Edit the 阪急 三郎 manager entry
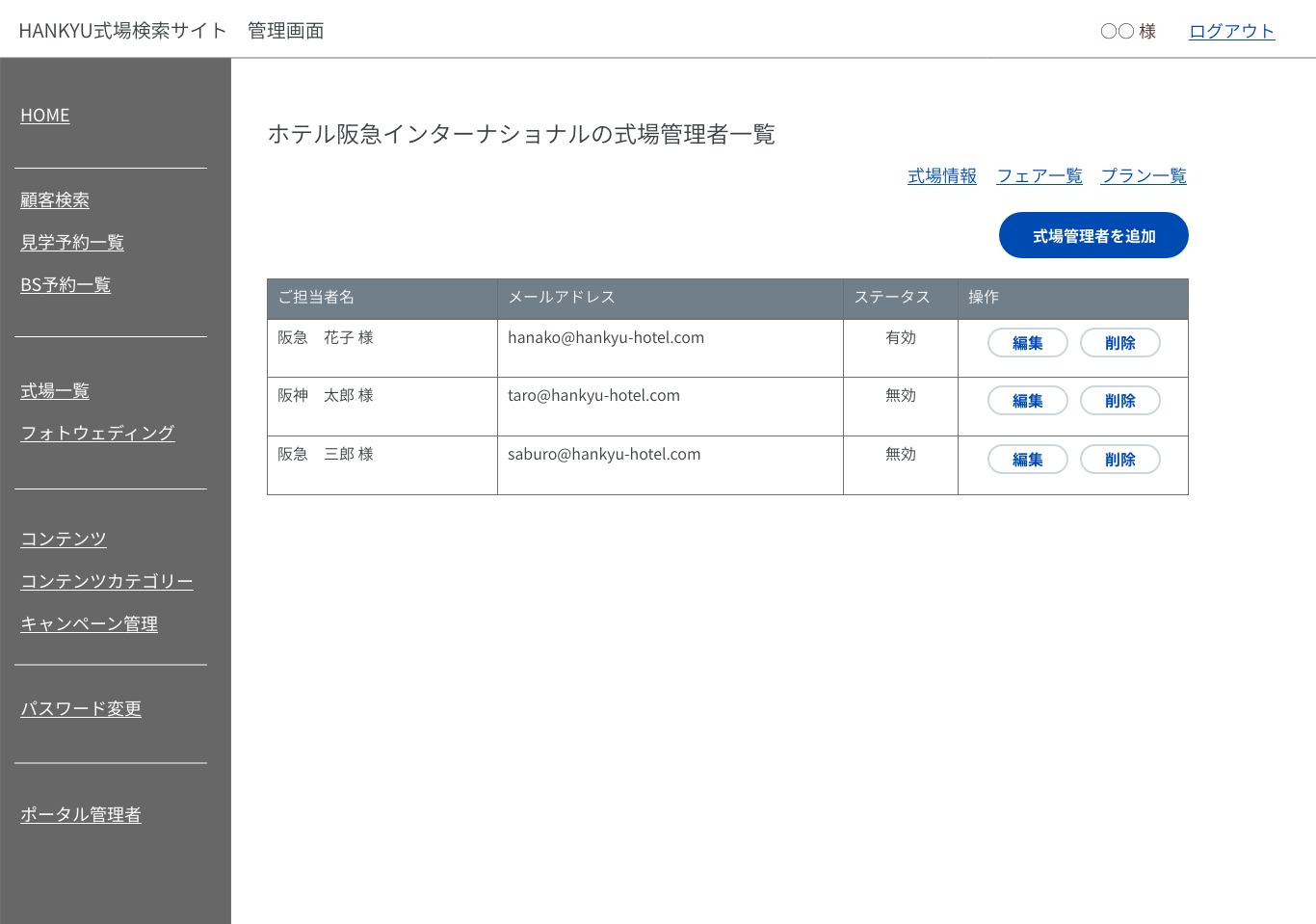This screenshot has height=924, width=1316. coord(1027,460)
